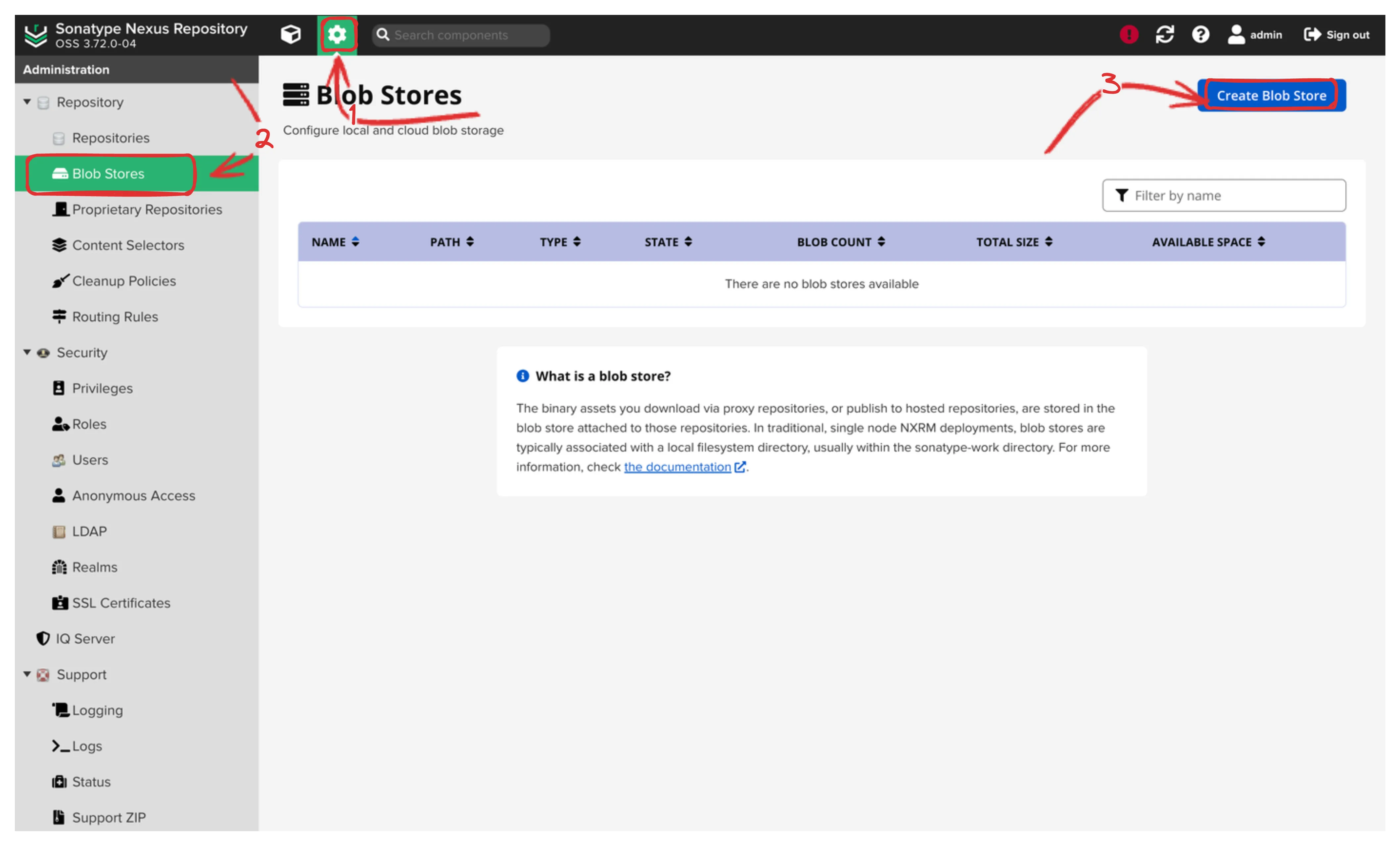Collapse the Support tree section
The image size is (1400, 846).
[x=27, y=674]
